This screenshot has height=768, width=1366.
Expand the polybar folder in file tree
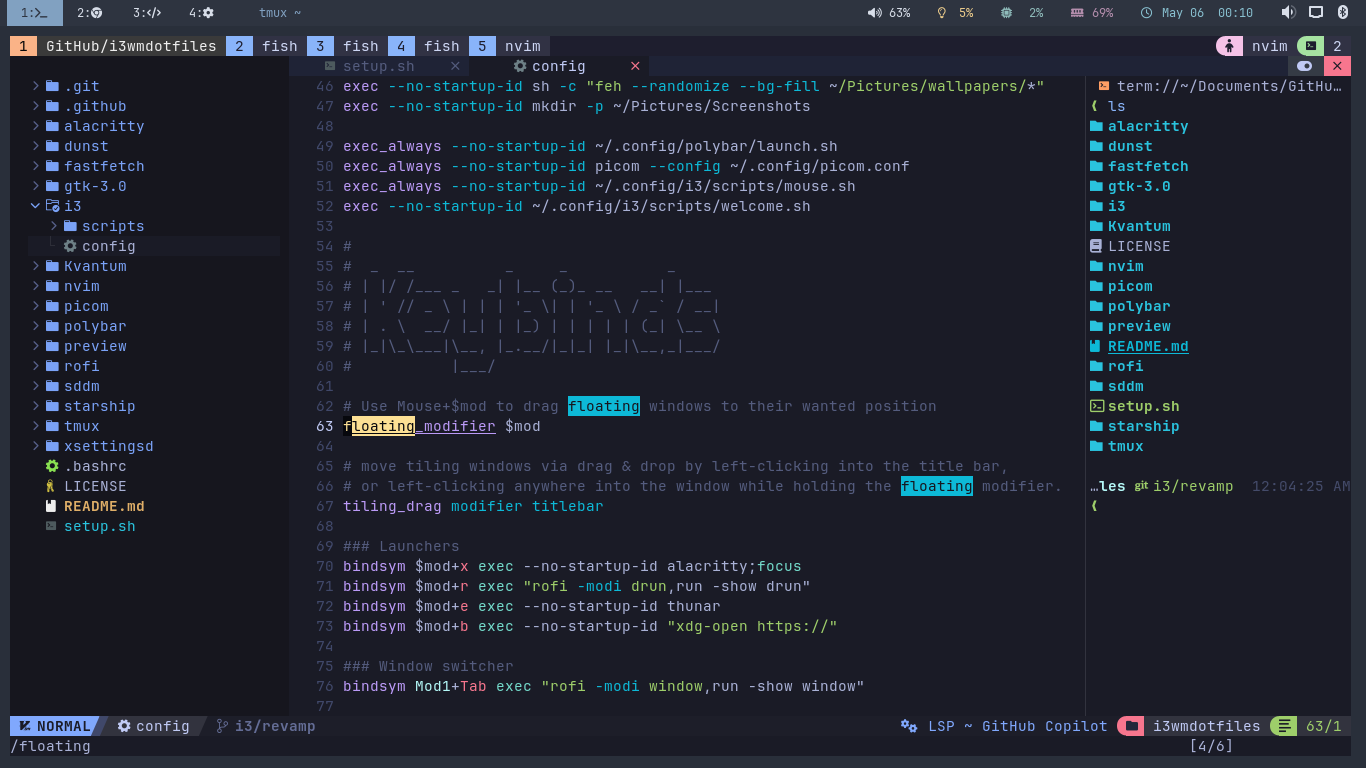pyautogui.click(x=36, y=326)
